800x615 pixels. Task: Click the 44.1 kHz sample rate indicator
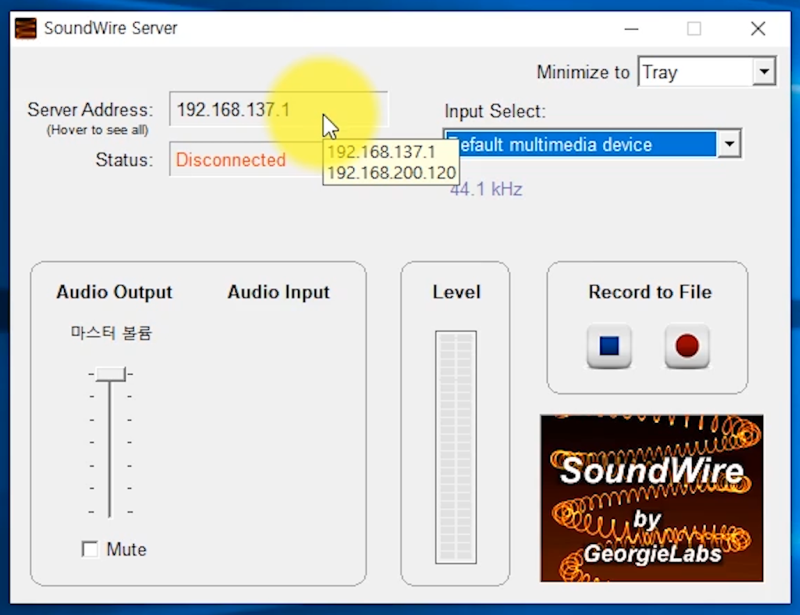pos(484,189)
